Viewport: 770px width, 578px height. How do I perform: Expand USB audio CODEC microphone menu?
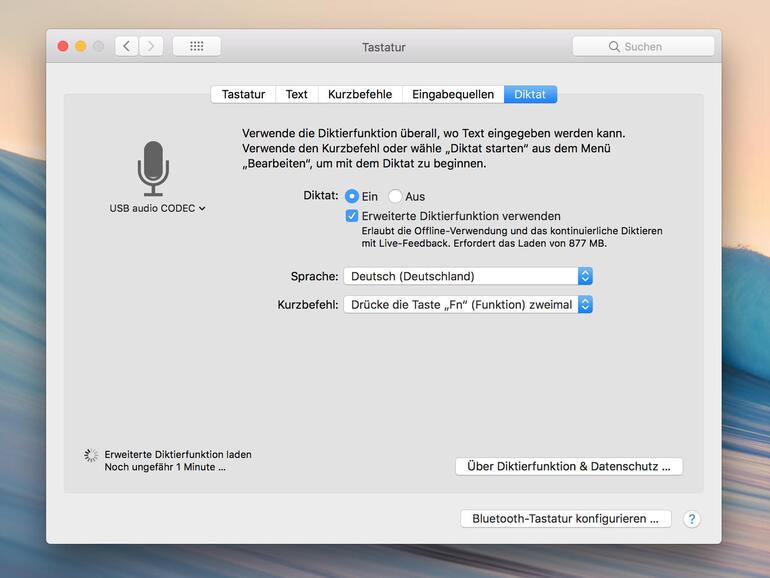point(157,208)
